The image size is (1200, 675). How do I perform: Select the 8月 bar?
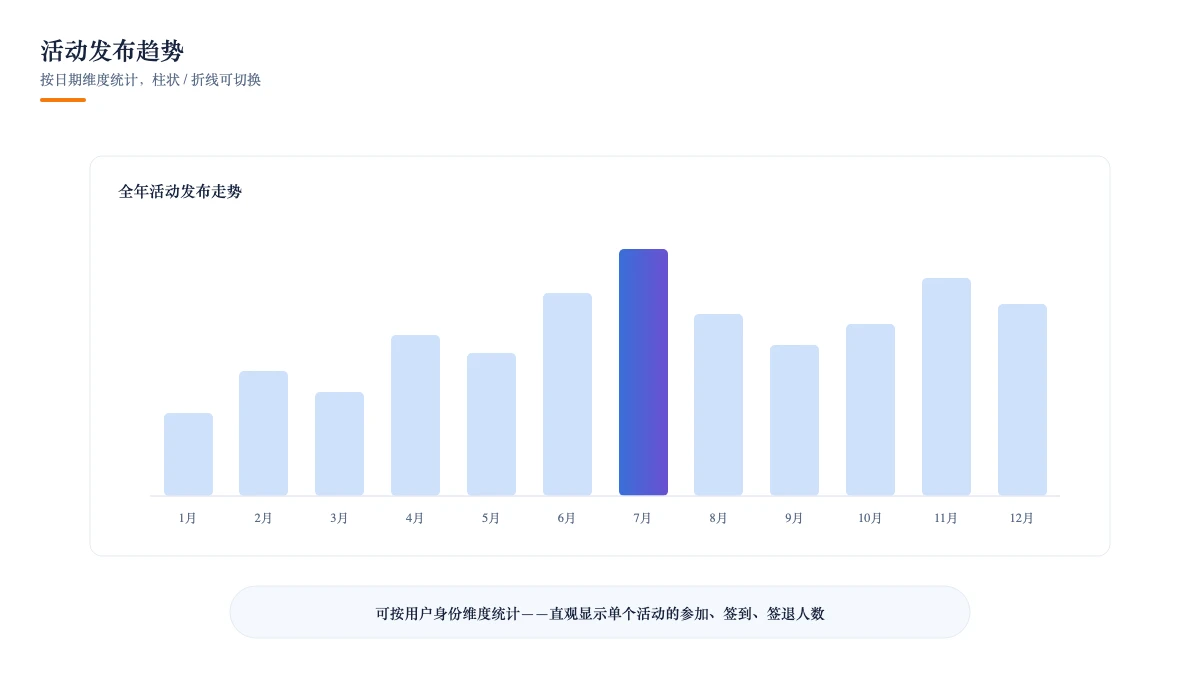coord(719,405)
